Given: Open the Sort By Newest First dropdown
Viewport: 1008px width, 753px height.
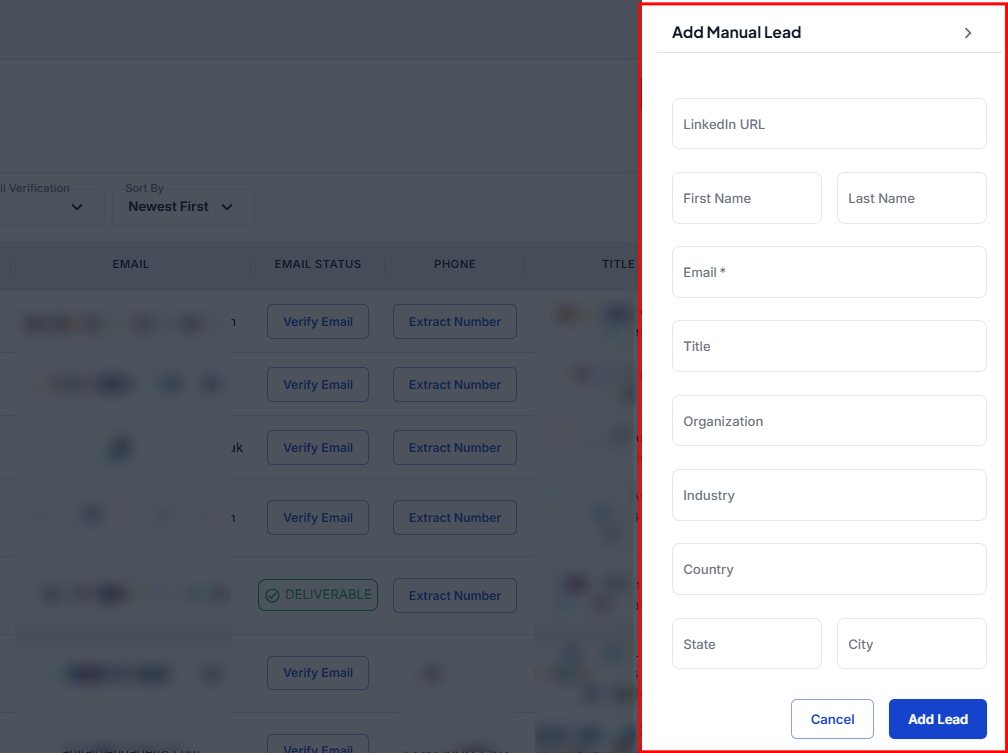Looking at the screenshot, I should coord(183,206).
